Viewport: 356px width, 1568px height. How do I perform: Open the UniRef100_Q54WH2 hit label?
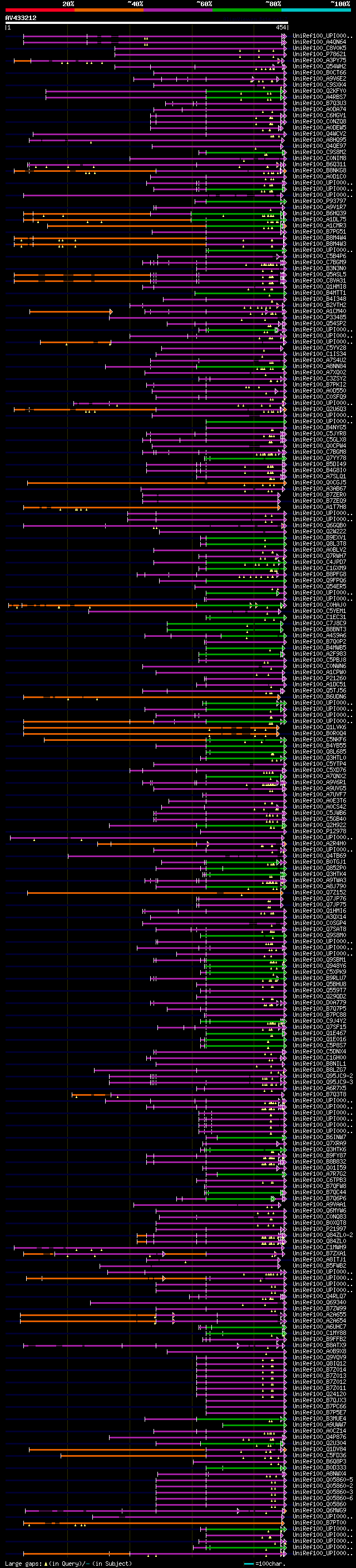tap(319, 66)
